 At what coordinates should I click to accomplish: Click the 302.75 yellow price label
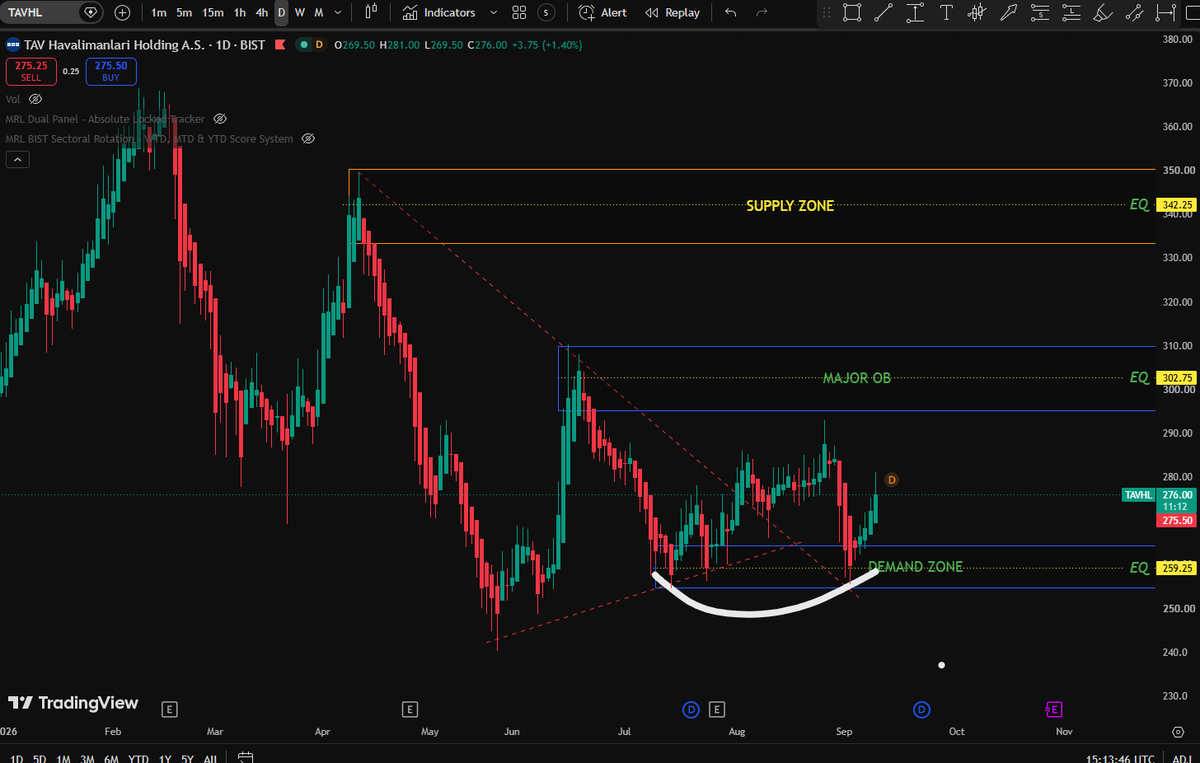[1176, 378]
